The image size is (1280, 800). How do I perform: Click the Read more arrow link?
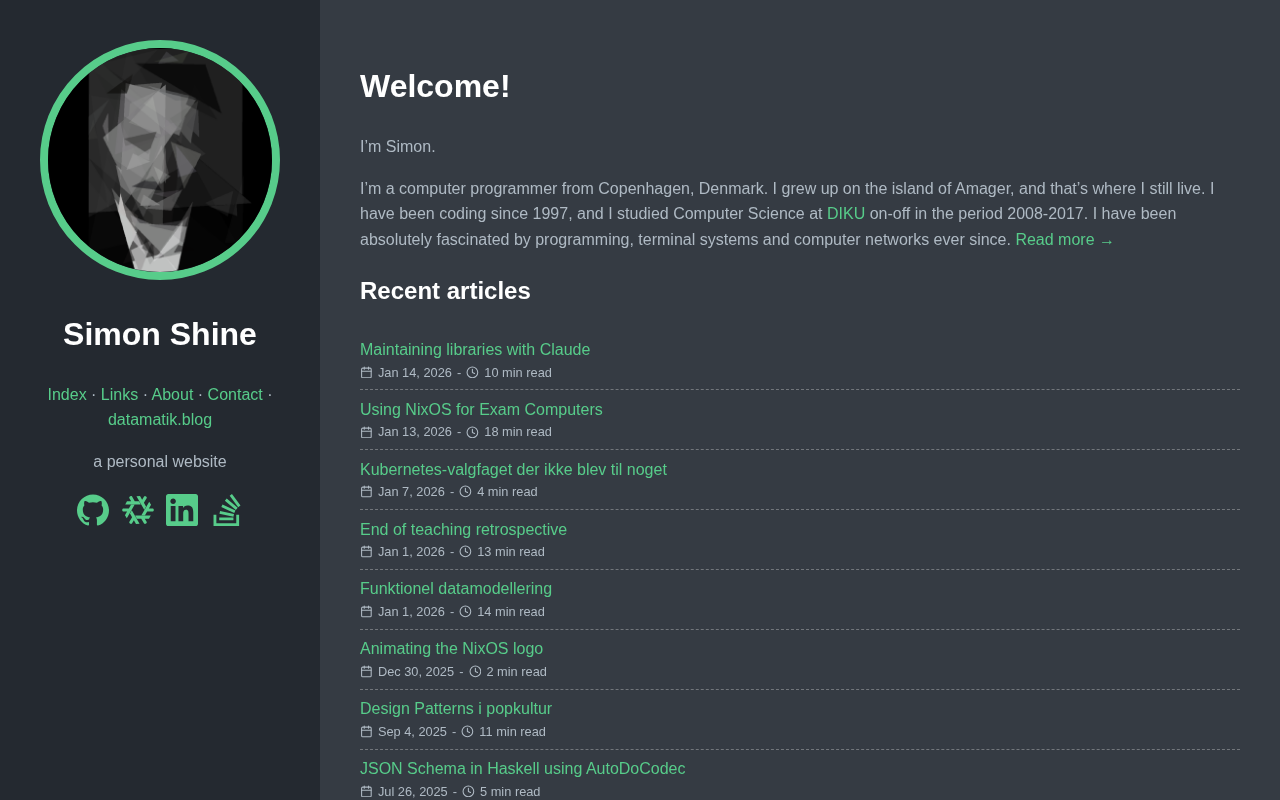coord(1064,240)
